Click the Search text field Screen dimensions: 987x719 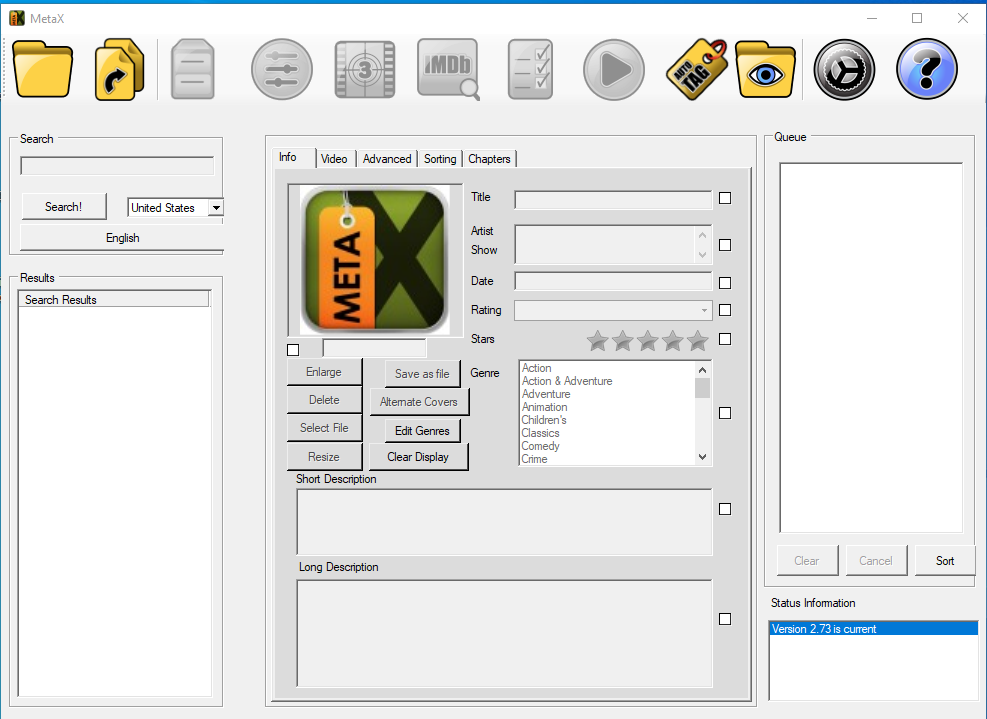pos(117,166)
